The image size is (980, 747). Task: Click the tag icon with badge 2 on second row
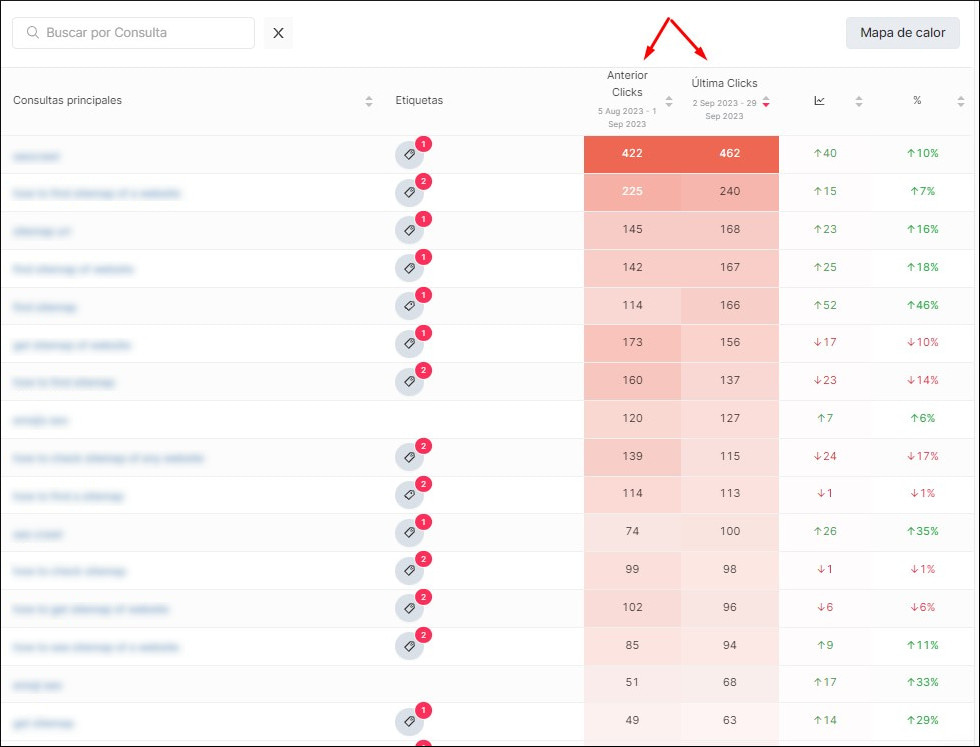pyautogui.click(x=410, y=194)
